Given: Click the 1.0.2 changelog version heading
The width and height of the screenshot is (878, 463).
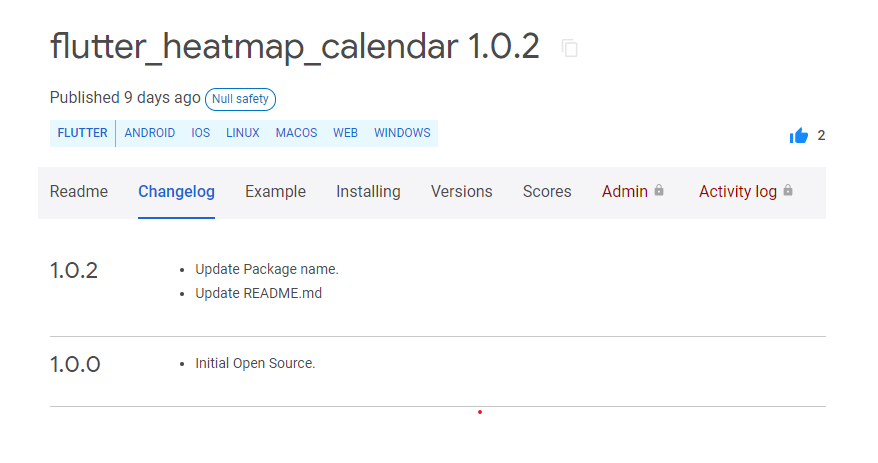Looking at the screenshot, I should point(74,271).
